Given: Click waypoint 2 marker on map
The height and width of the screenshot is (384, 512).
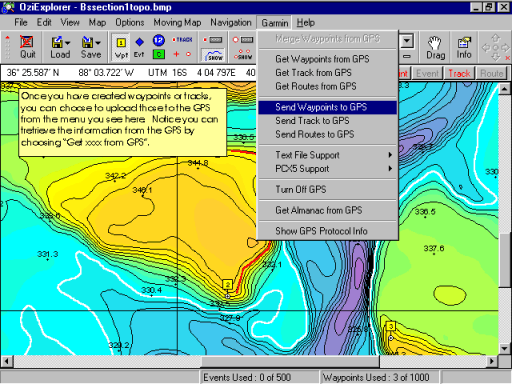Looking at the screenshot, I should tap(227, 285).
